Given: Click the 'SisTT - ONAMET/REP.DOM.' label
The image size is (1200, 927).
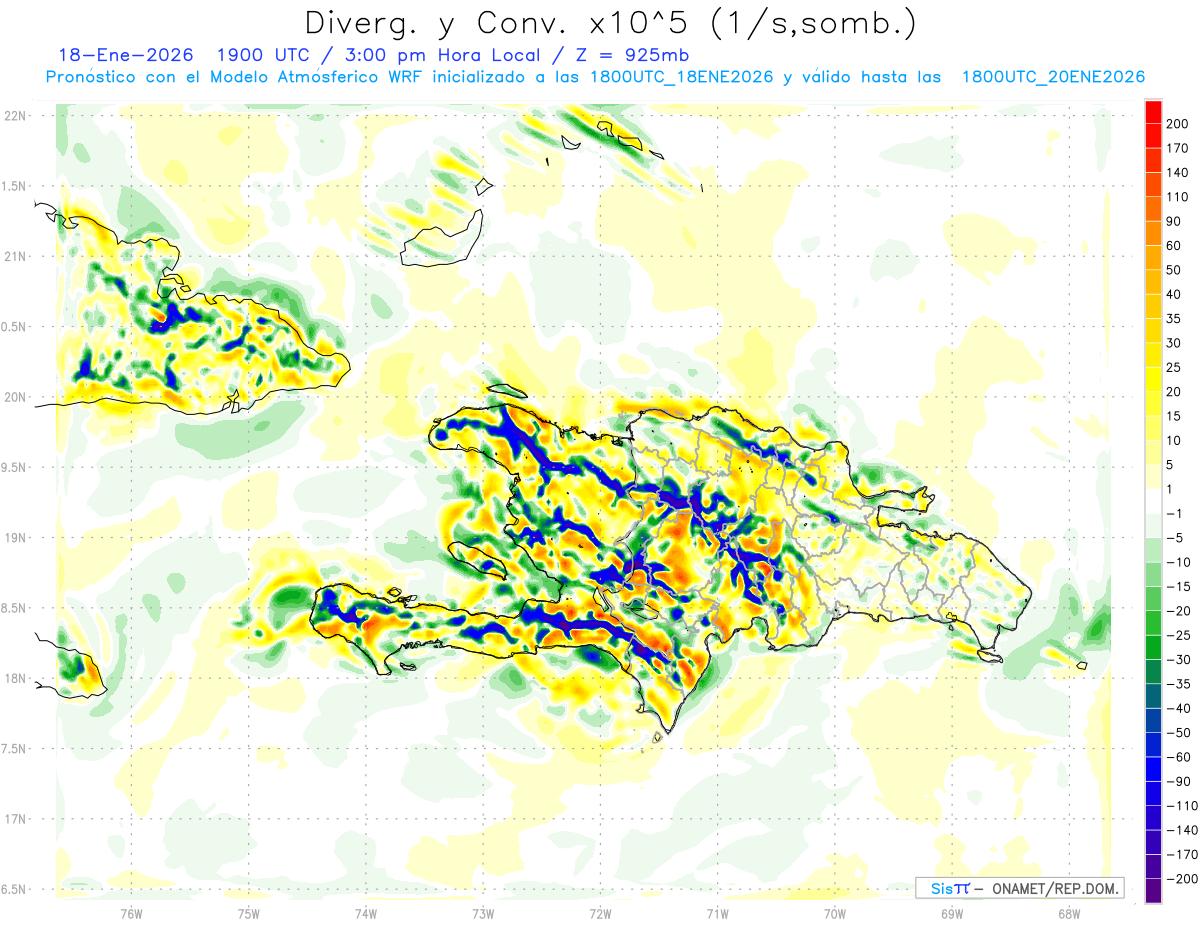Looking at the screenshot, I should click(1019, 888).
